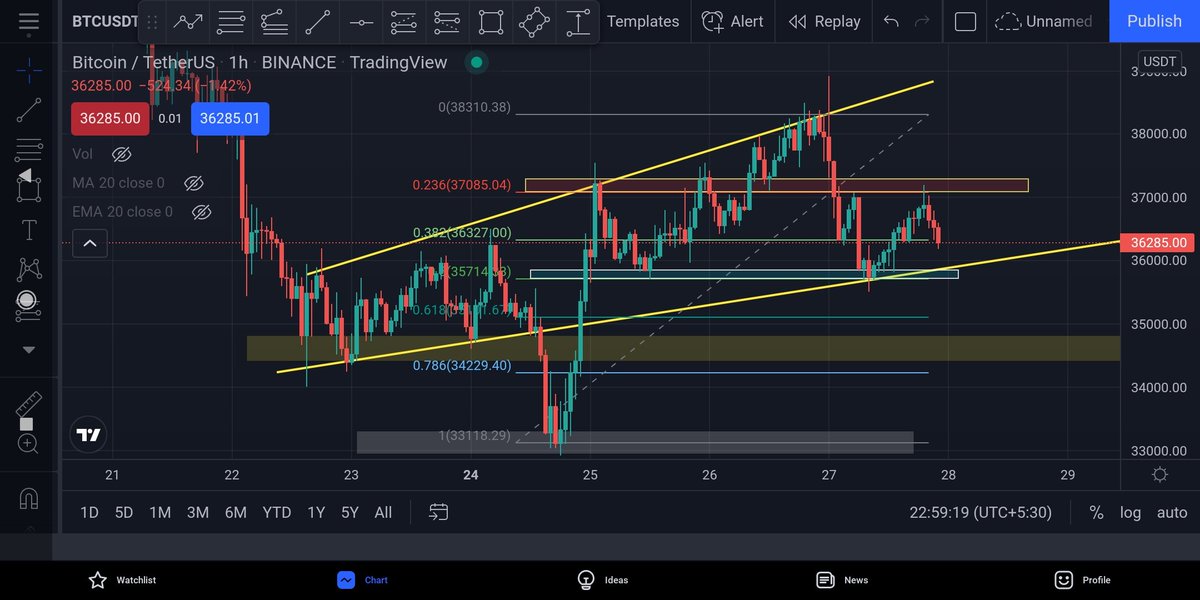Redo the last undone action
The width and height of the screenshot is (1200, 600).
click(922, 21)
